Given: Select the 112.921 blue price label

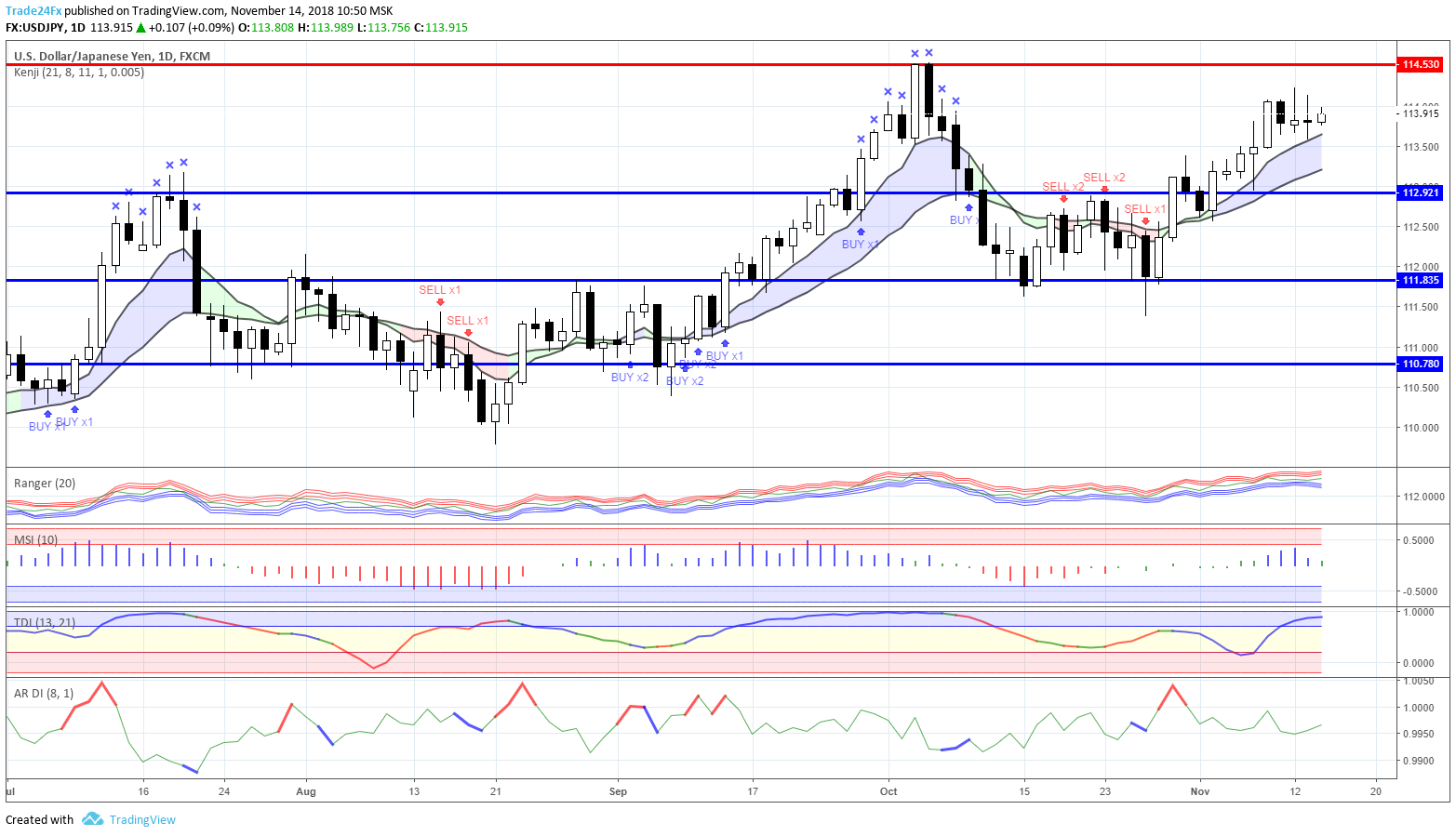Looking at the screenshot, I should (x=1421, y=192).
